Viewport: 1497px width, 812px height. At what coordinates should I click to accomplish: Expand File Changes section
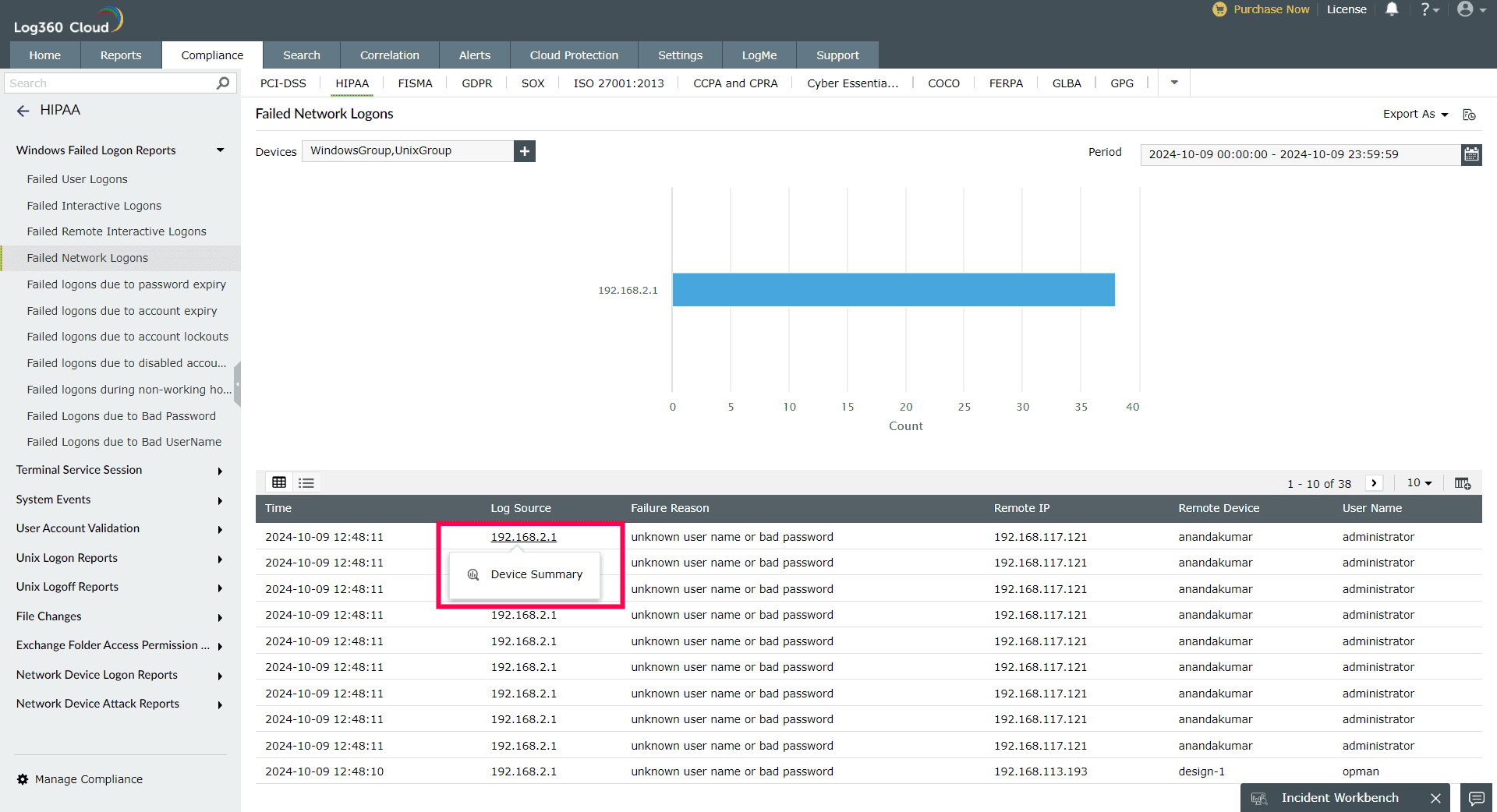[220, 617]
